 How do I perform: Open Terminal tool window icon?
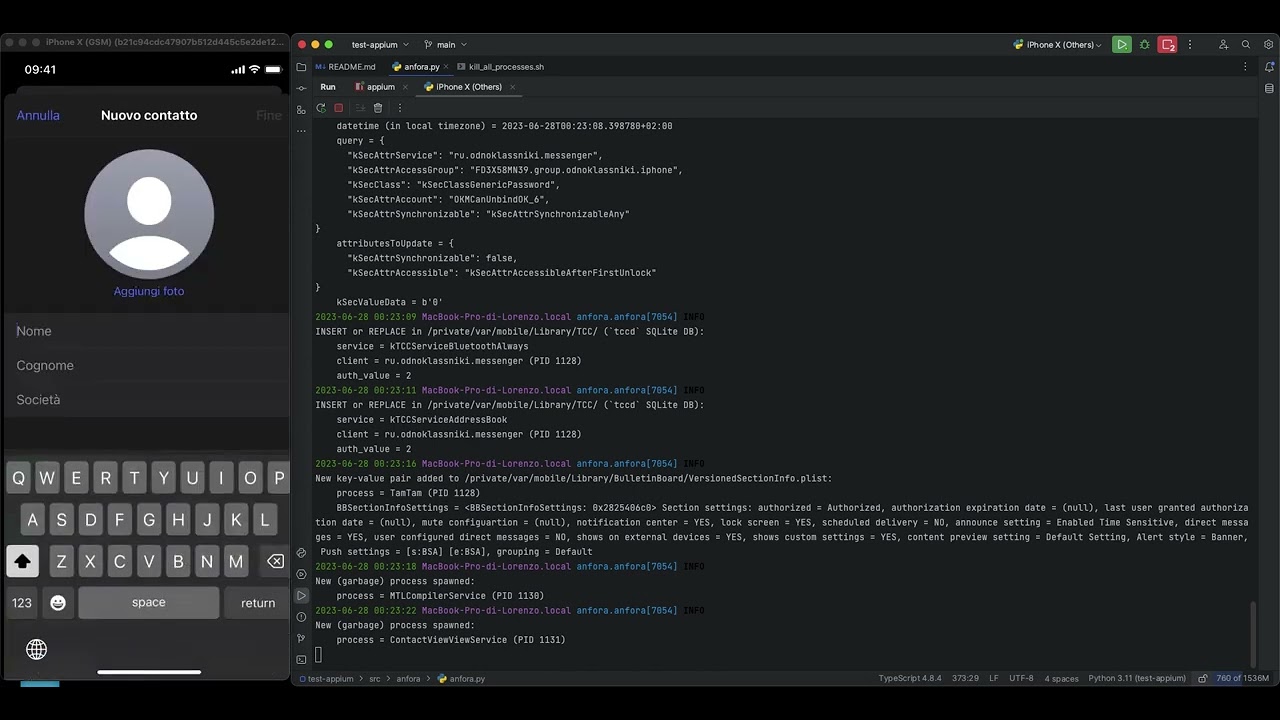pos(301,659)
